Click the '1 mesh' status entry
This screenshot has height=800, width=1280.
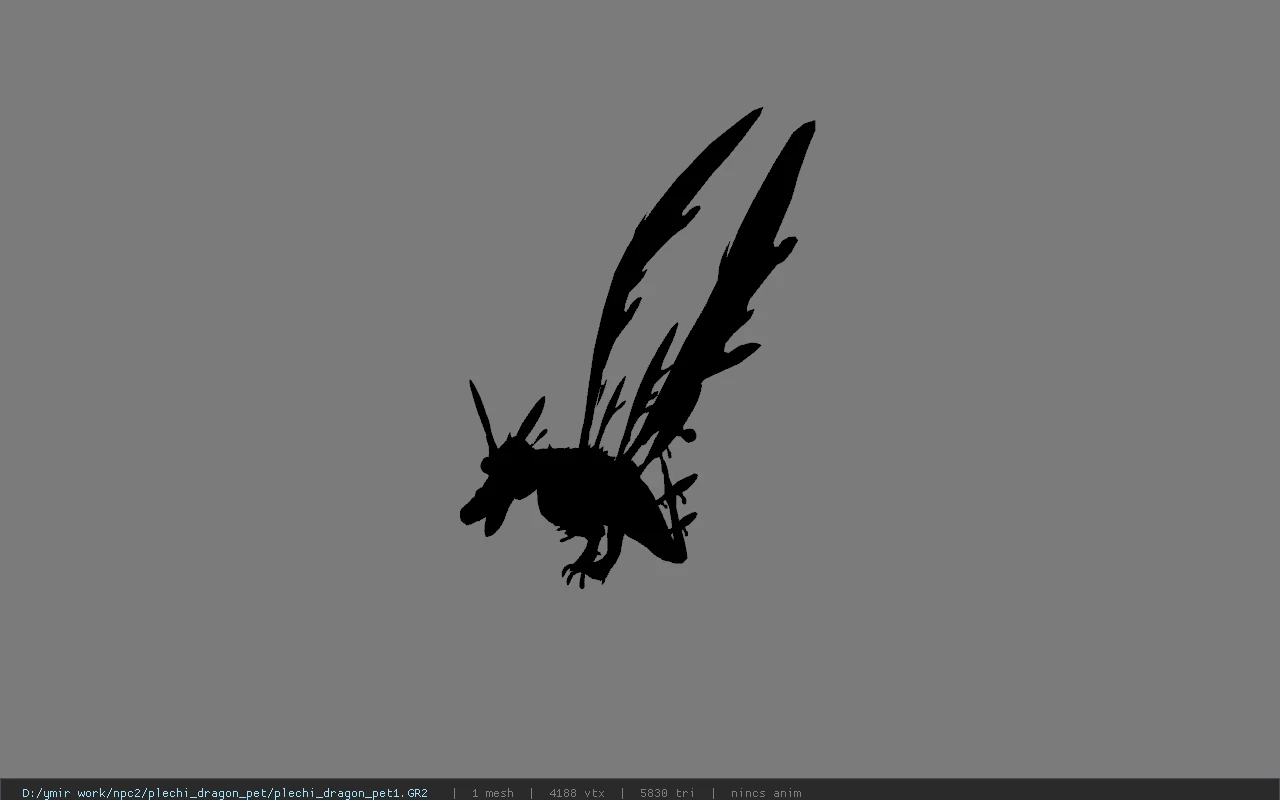coord(492,793)
